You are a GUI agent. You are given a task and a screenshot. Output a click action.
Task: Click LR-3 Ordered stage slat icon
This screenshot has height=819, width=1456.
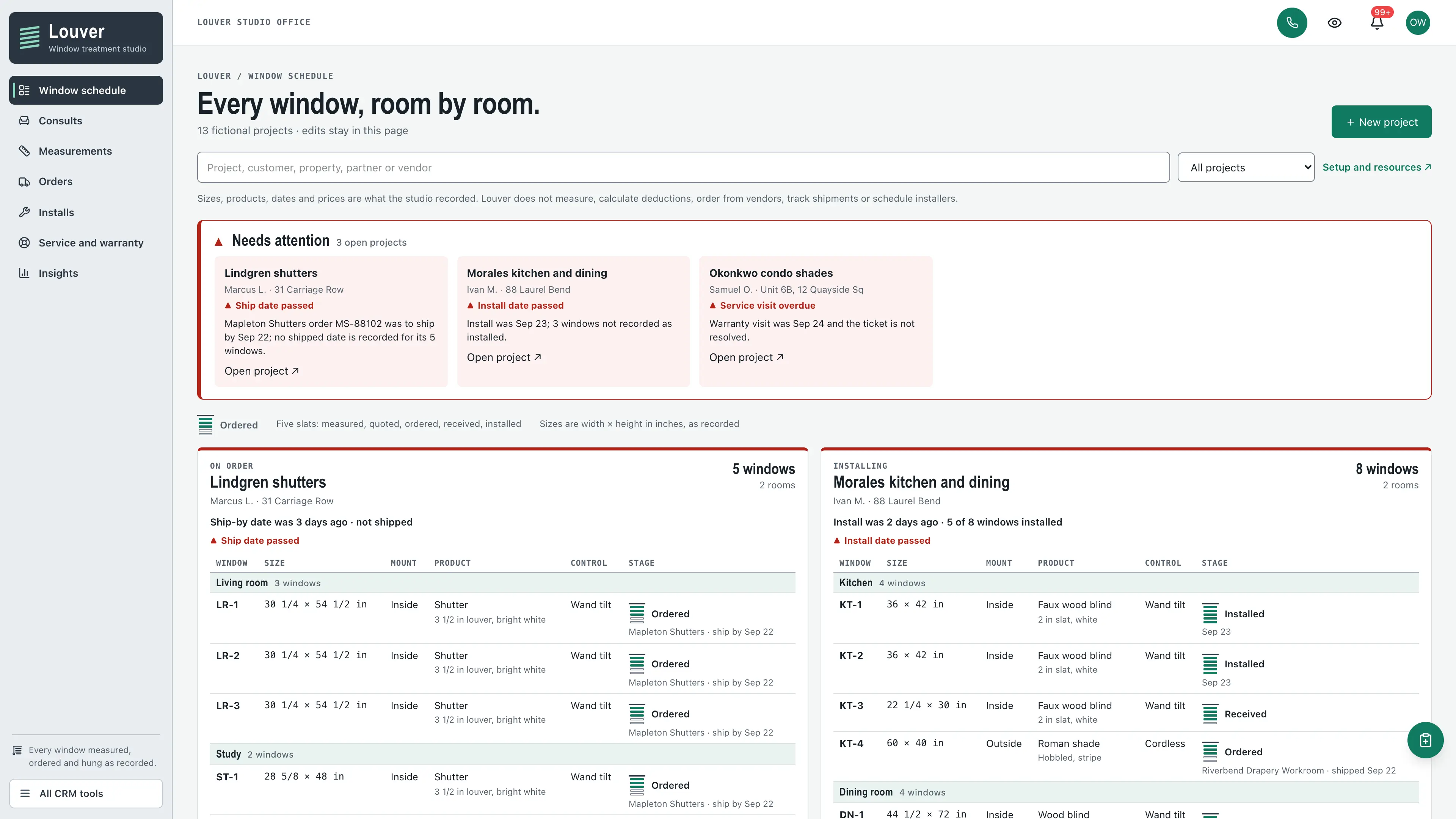(x=637, y=714)
